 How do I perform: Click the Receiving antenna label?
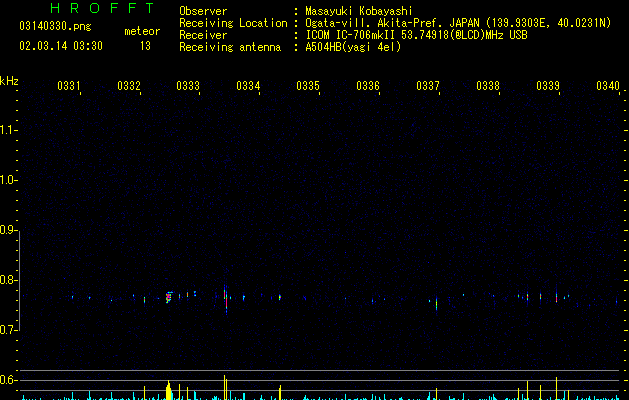coord(230,47)
